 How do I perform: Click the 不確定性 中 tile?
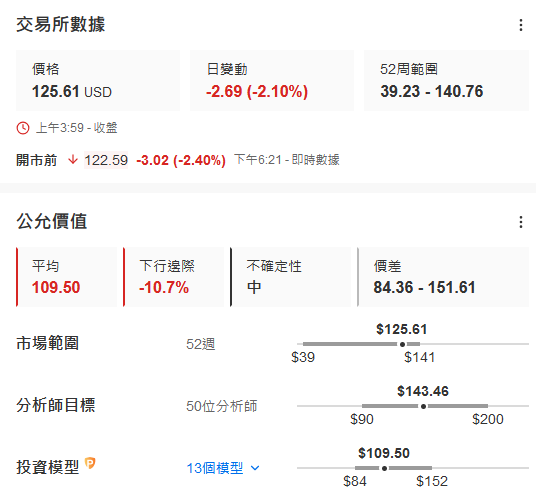(x=291, y=277)
